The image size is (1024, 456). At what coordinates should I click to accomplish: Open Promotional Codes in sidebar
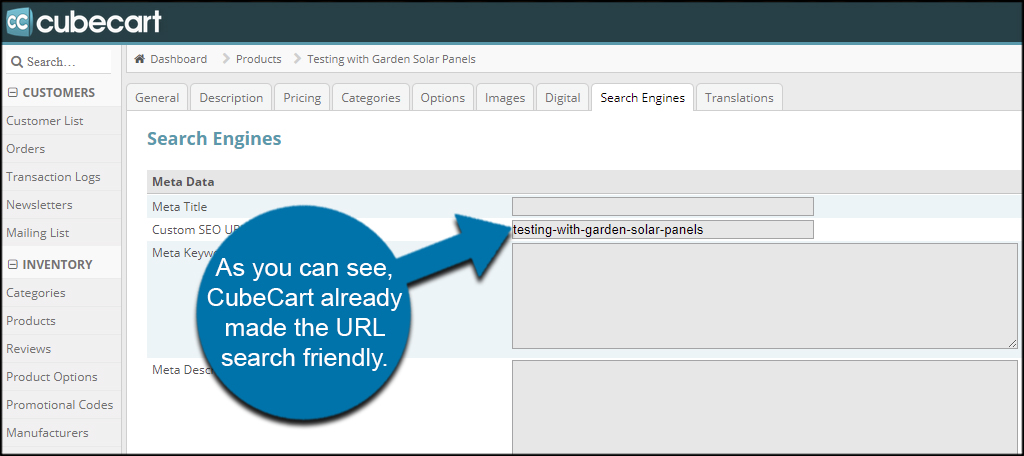pos(59,405)
